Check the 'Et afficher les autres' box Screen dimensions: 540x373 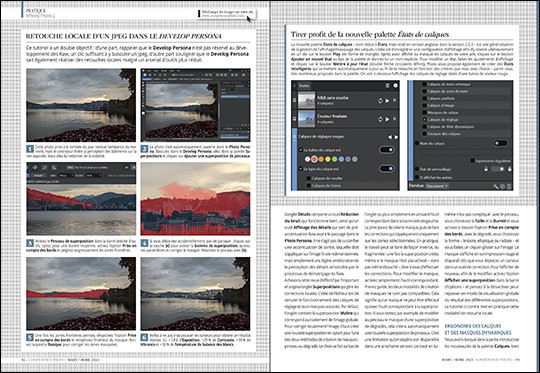click(417, 177)
